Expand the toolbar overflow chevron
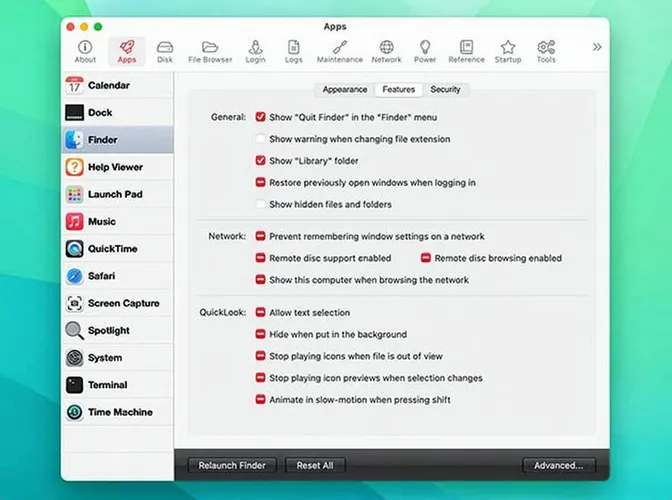This screenshot has height=500, width=672. click(x=597, y=47)
